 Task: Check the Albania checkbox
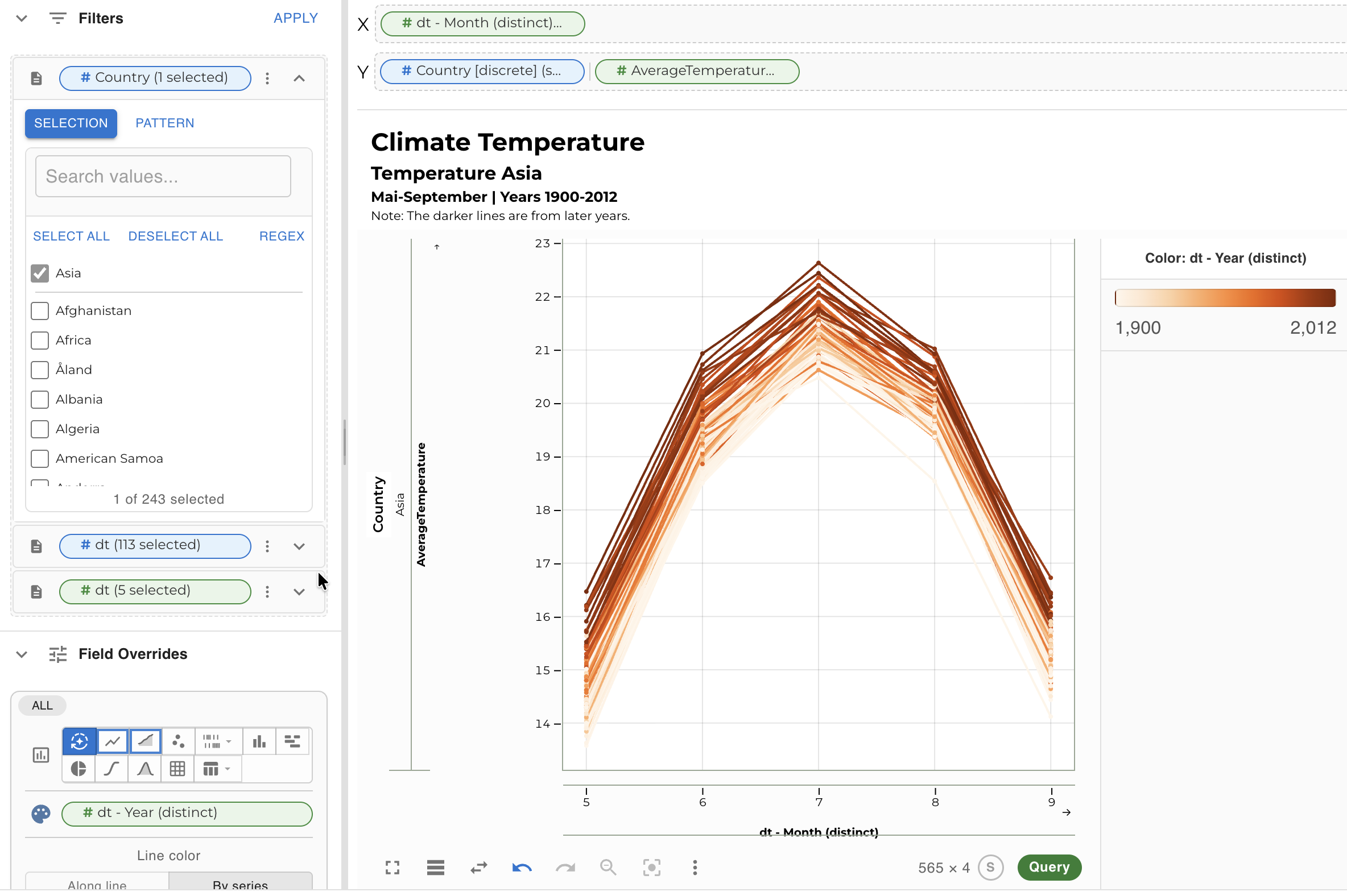coord(39,400)
